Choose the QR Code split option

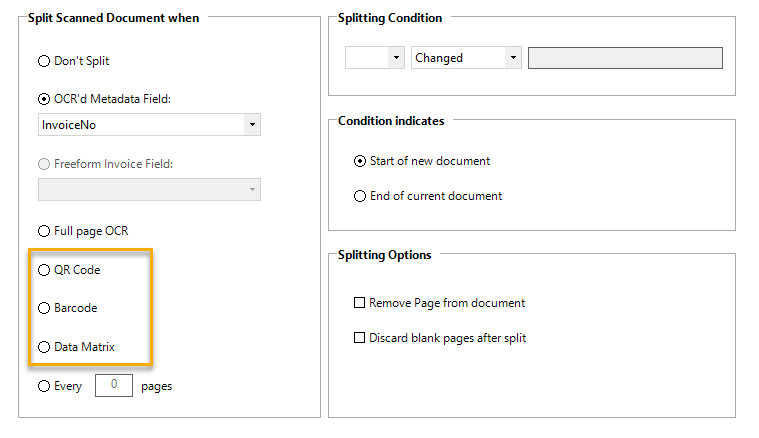click(43, 270)
